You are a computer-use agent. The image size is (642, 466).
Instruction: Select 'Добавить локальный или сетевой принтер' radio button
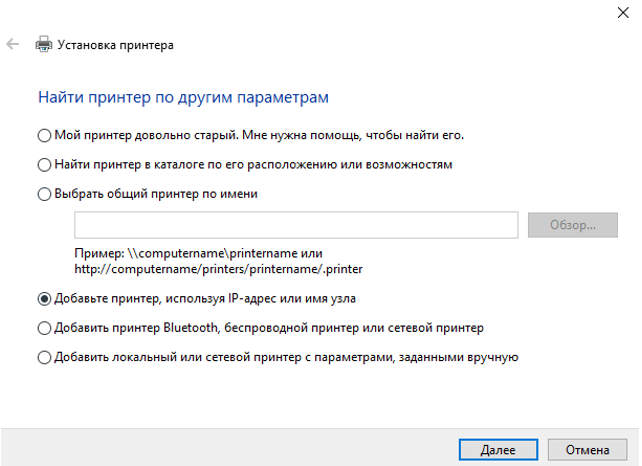43,357
